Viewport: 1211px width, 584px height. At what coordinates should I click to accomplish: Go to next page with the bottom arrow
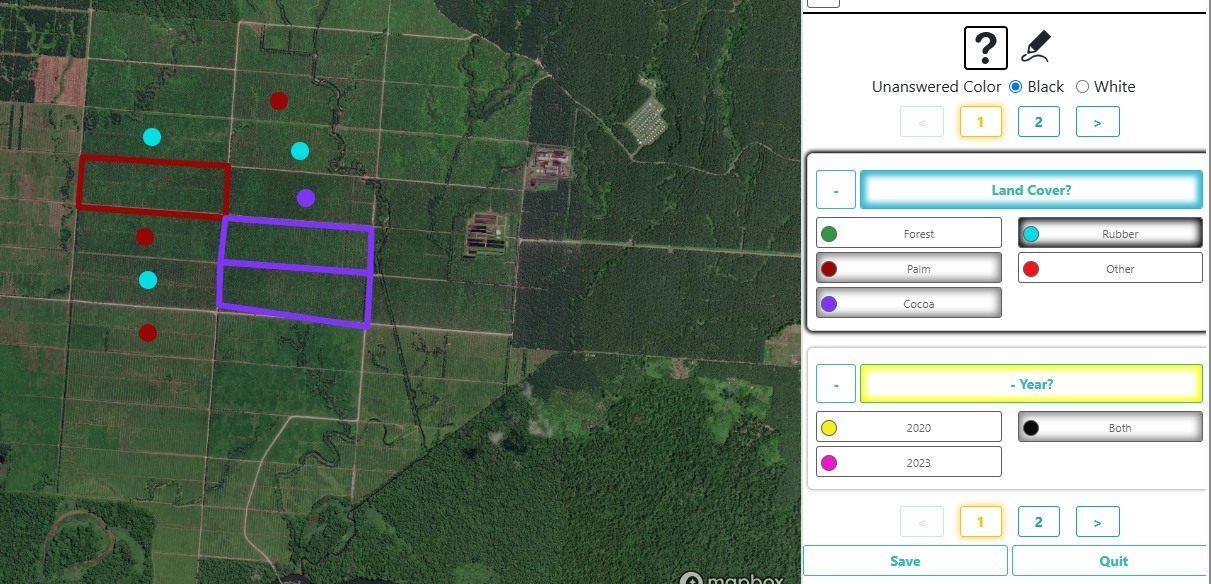pos(1097,522)
